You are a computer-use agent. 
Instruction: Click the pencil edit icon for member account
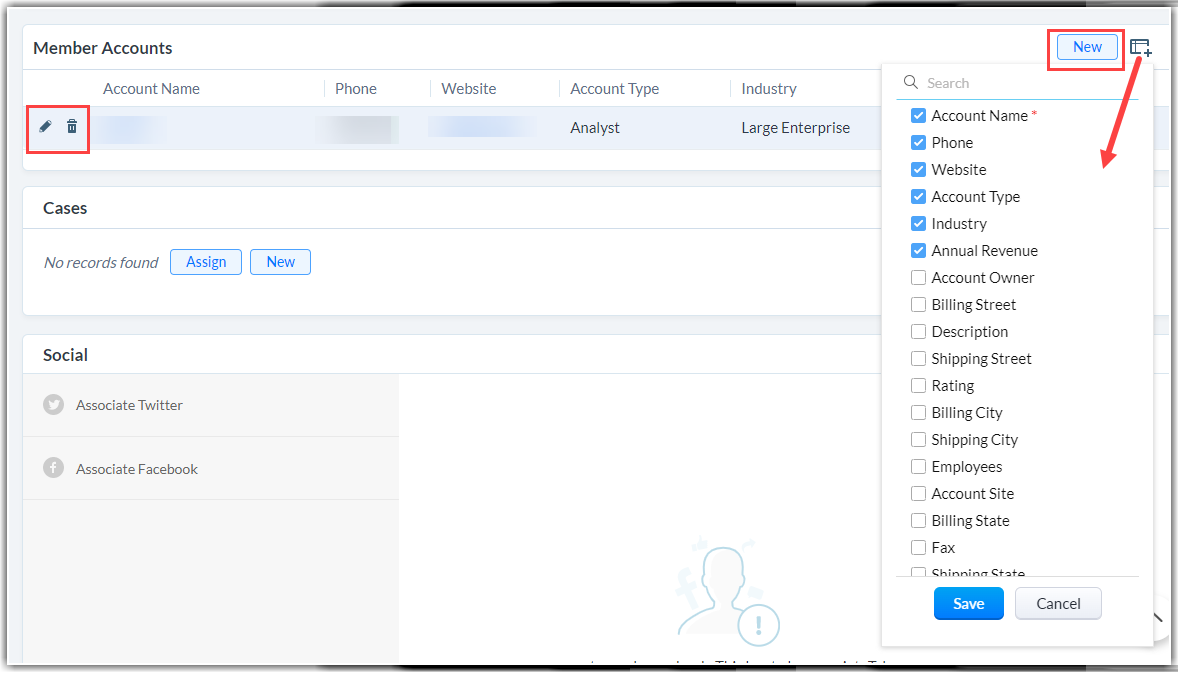(x=45, y=127)
